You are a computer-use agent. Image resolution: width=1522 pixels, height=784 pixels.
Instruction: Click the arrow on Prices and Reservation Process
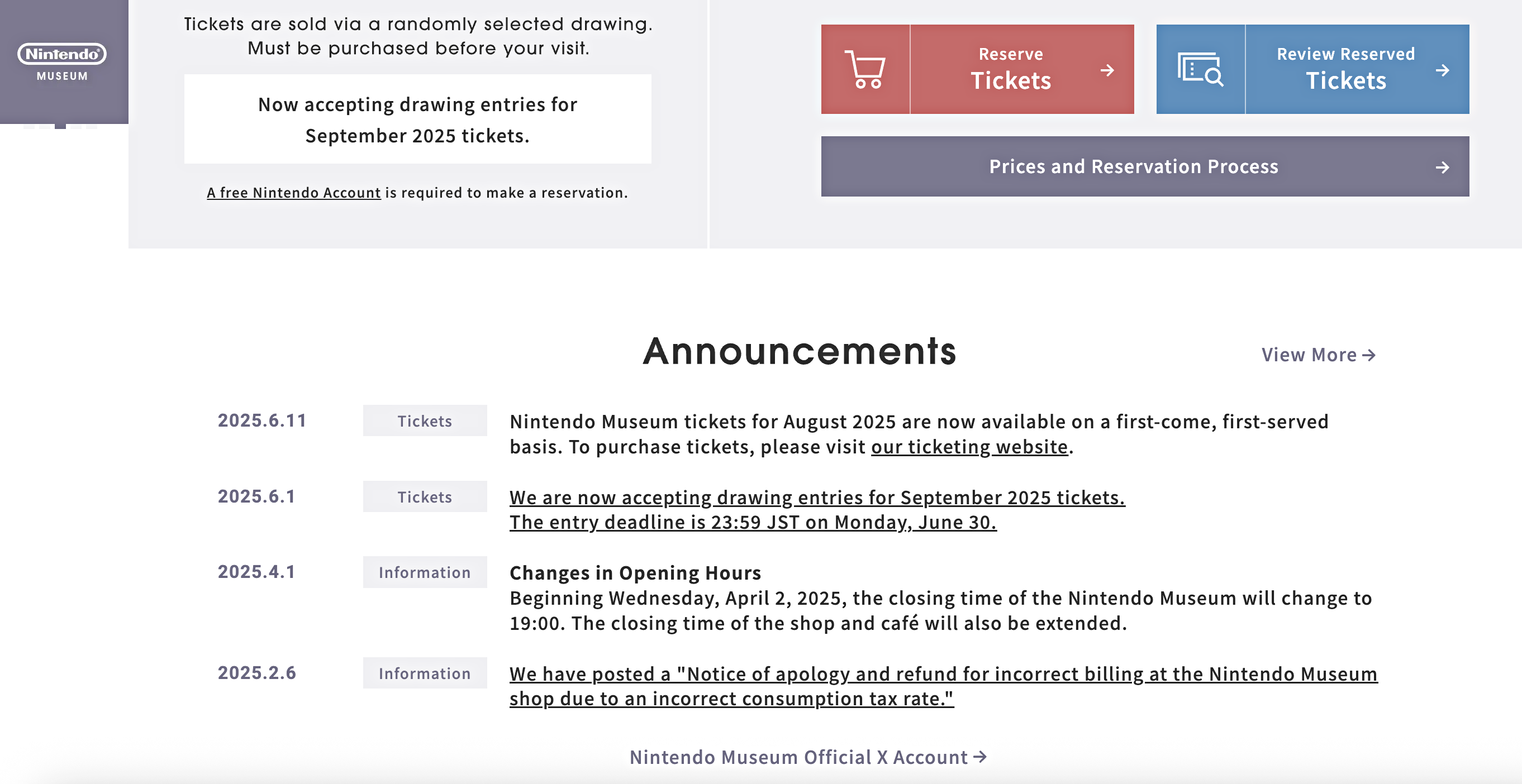1442,168
